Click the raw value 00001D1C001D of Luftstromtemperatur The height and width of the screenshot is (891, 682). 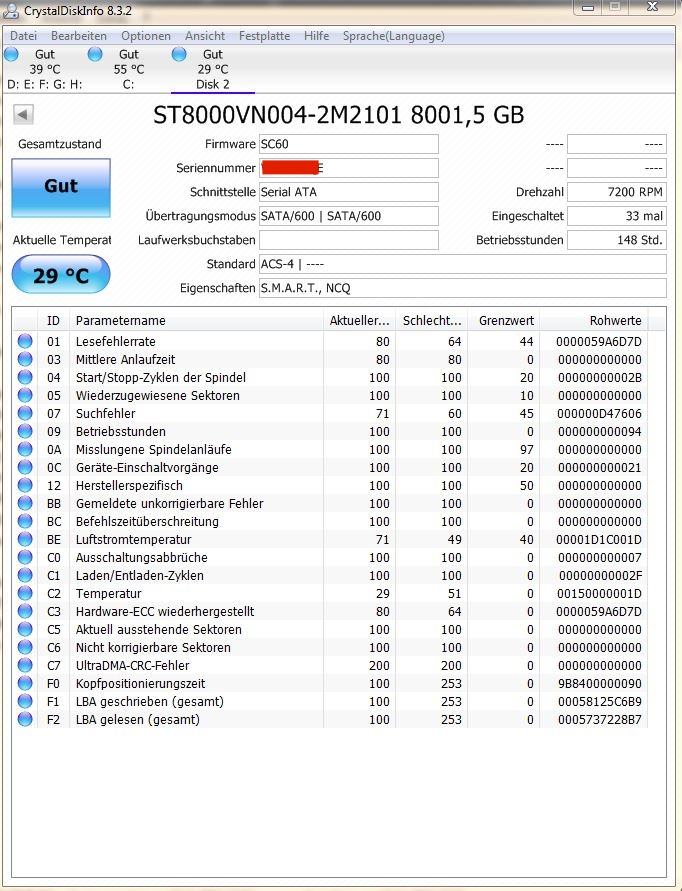click(598, 540)
